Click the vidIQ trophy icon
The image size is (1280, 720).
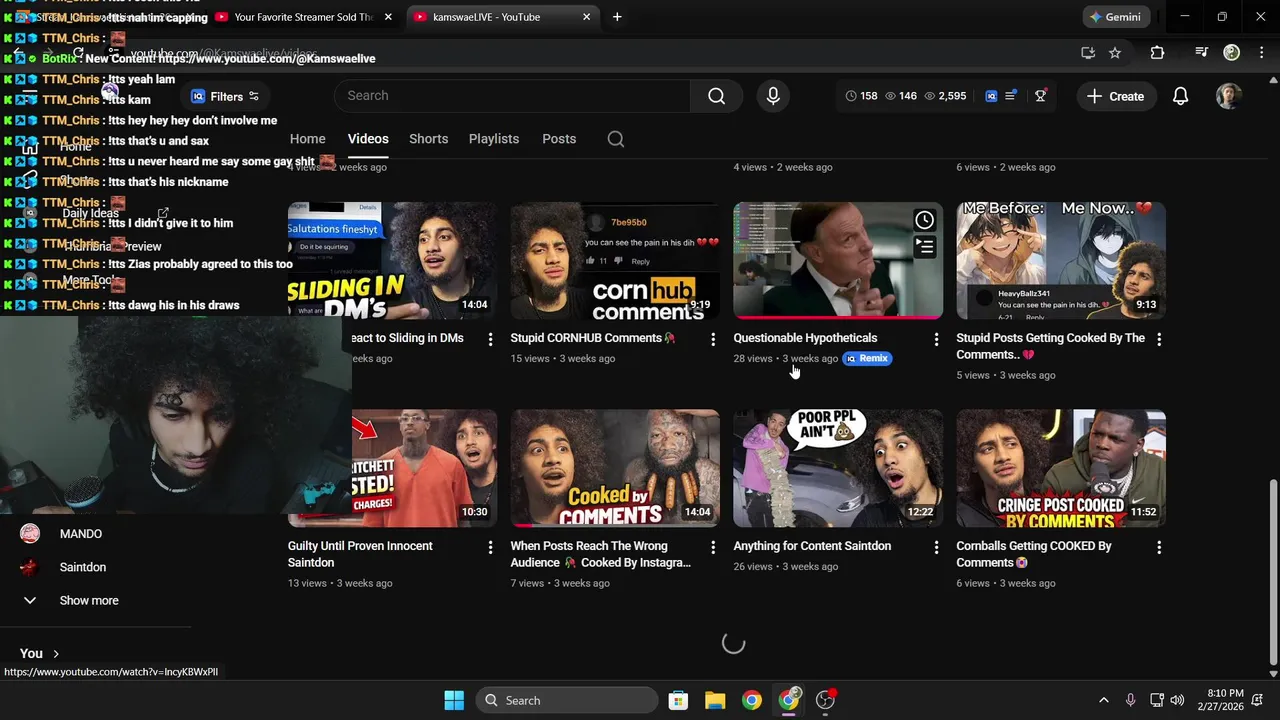pos(1041,95)
